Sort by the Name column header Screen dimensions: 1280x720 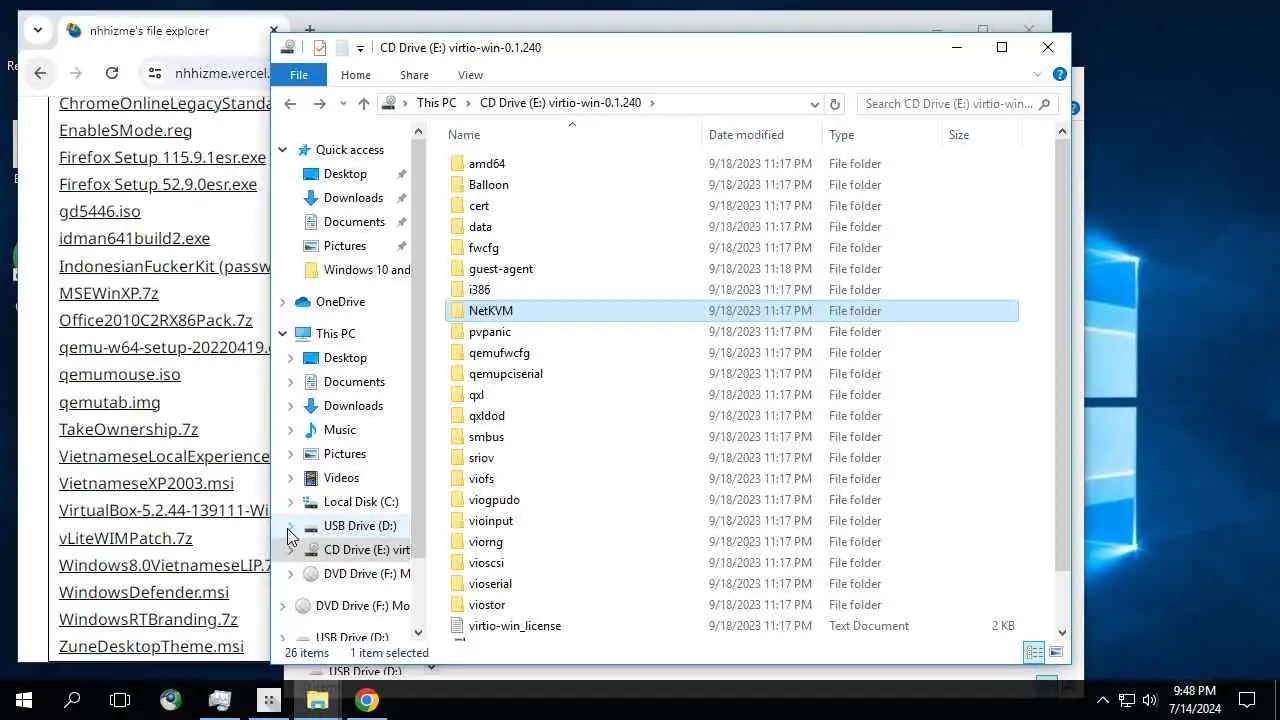tap(464, 135)
